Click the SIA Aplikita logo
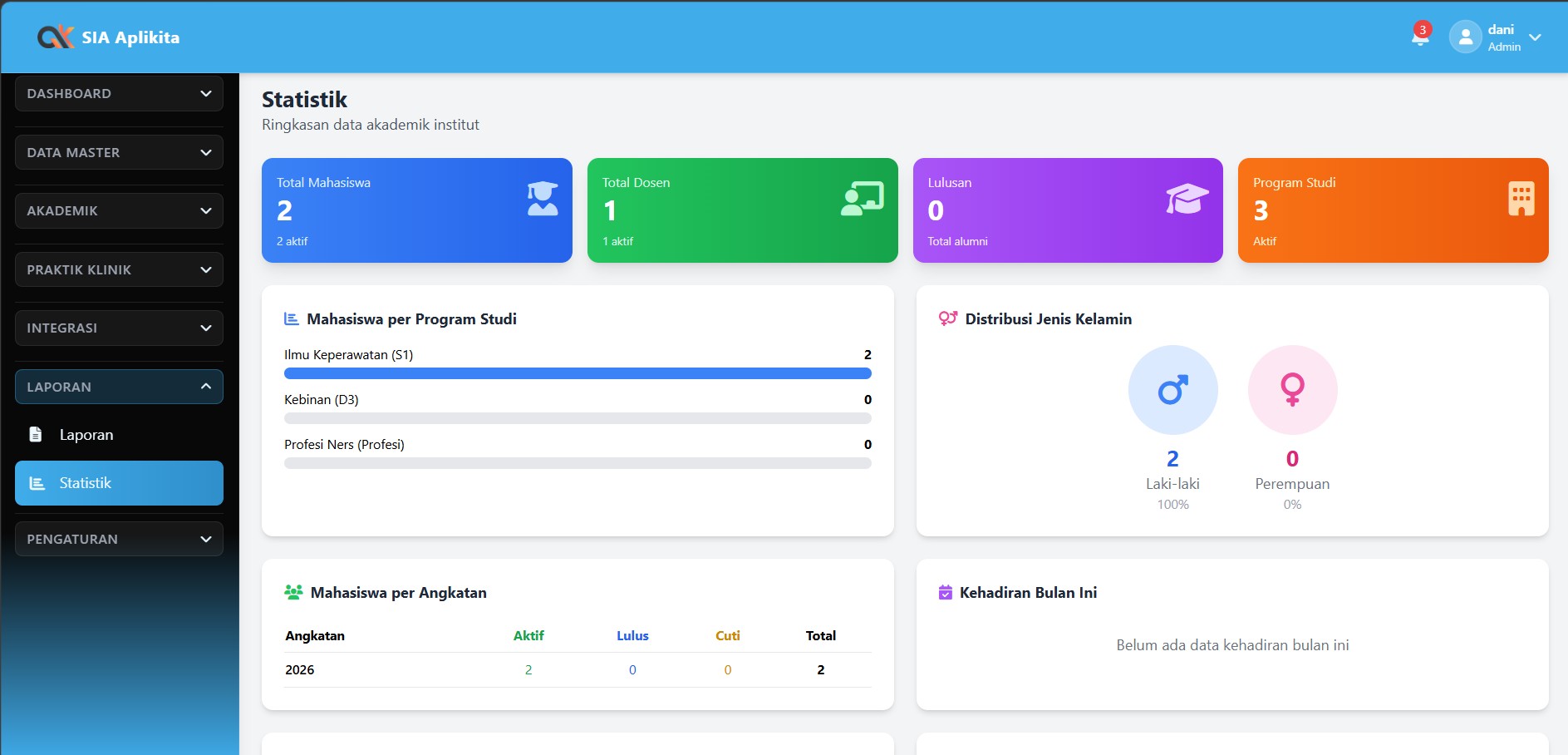The image size is (1568, 755). tap(108, 37)
